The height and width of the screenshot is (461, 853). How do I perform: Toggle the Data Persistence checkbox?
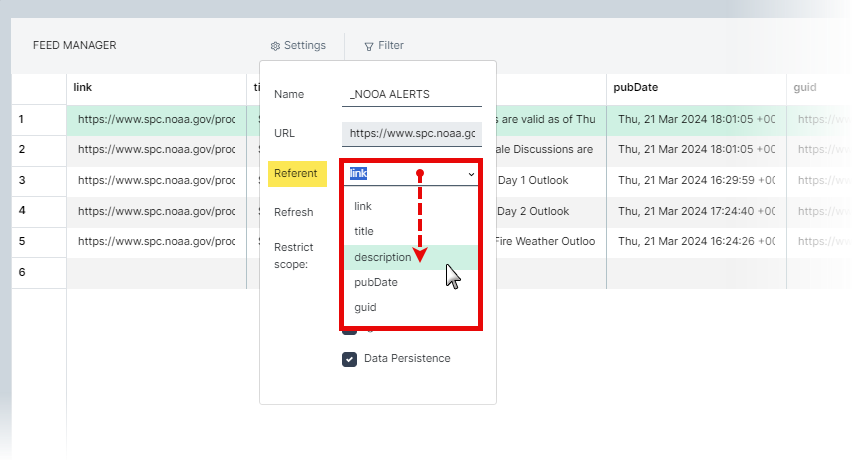[x=349, y=359]
